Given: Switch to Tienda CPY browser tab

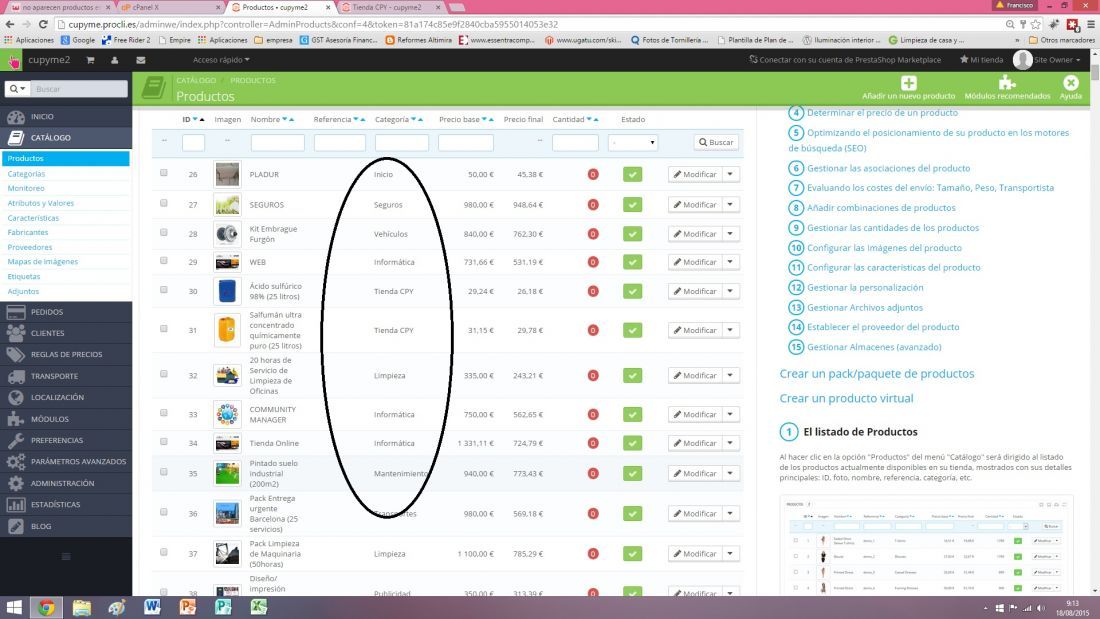Looking at the screenshot, I should (391, 7).
